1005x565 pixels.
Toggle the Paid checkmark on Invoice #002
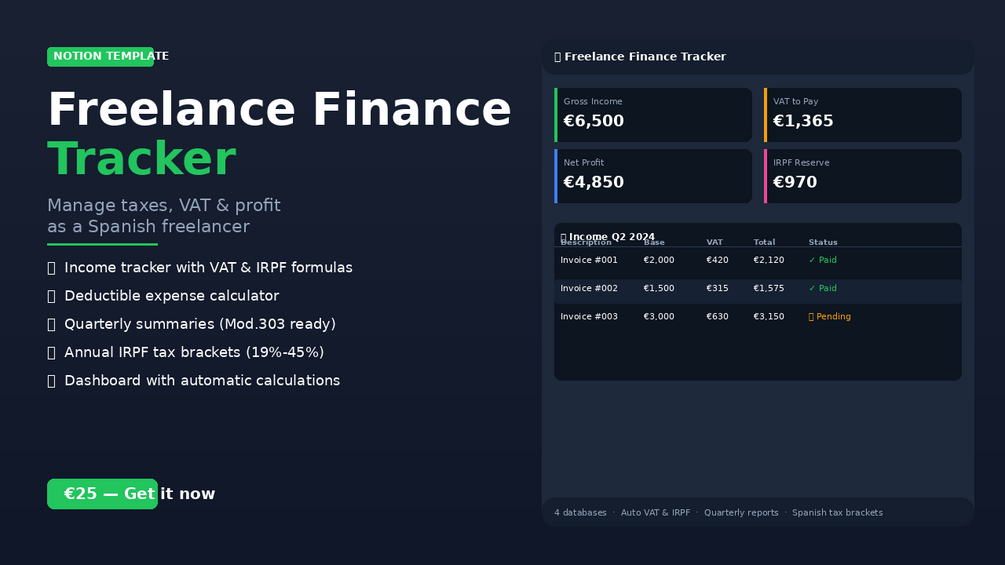pos(812,288)
